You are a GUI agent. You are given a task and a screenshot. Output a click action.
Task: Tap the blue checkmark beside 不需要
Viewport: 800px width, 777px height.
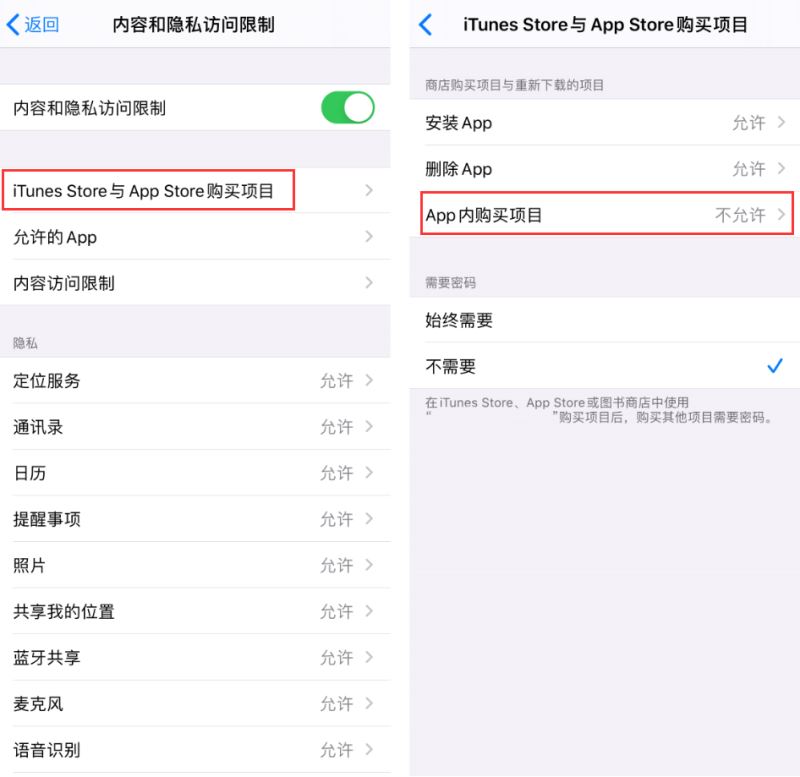774,365
